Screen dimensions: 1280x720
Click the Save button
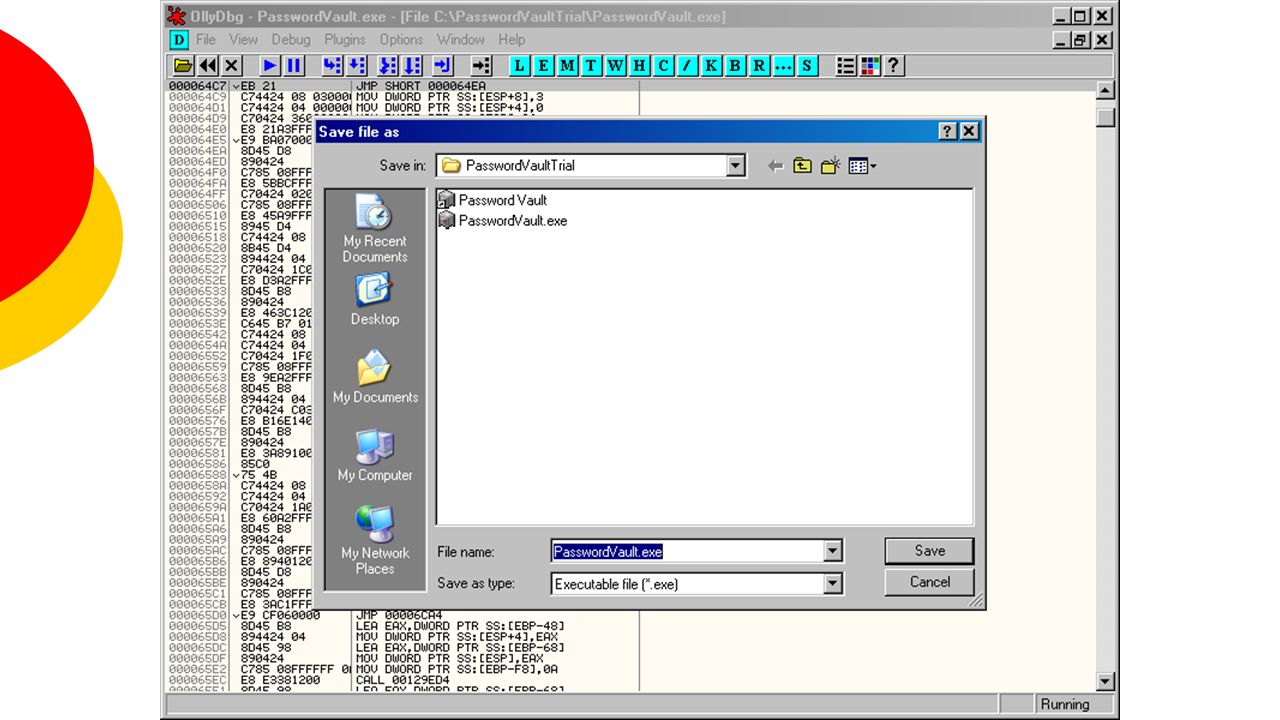929,551
